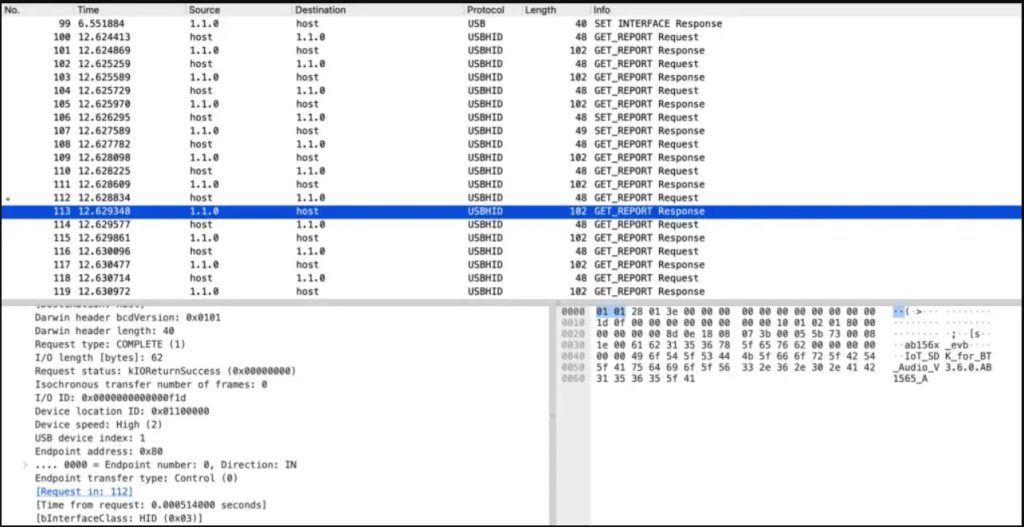Select the USB device index: 1 field

[x=90, y=438]
